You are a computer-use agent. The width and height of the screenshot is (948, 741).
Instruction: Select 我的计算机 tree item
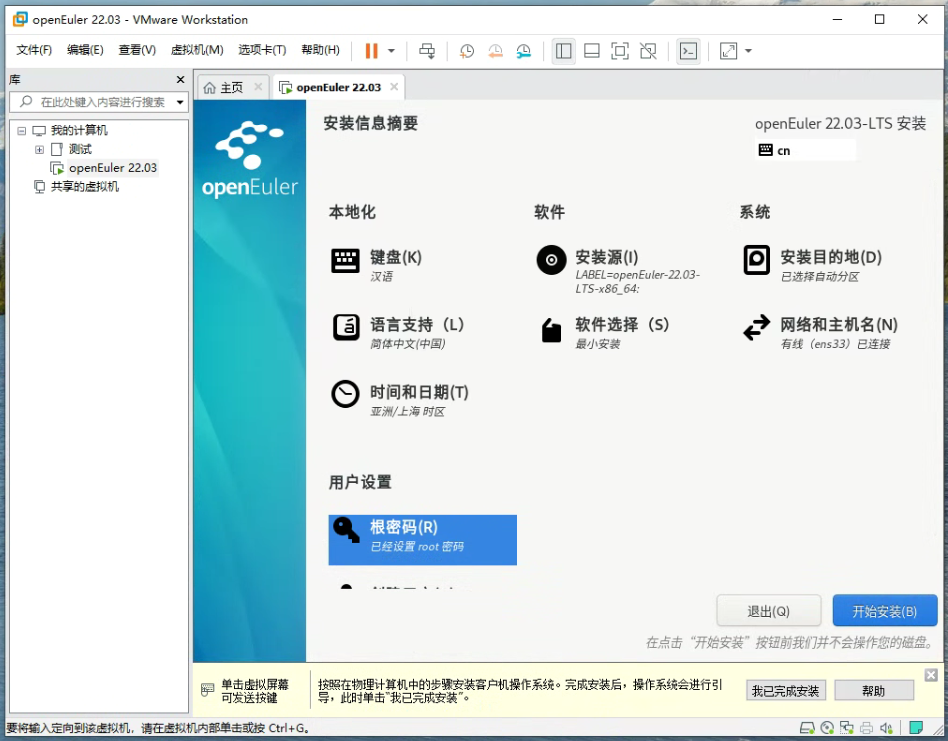pyautogui.click(x=79, y=131)
